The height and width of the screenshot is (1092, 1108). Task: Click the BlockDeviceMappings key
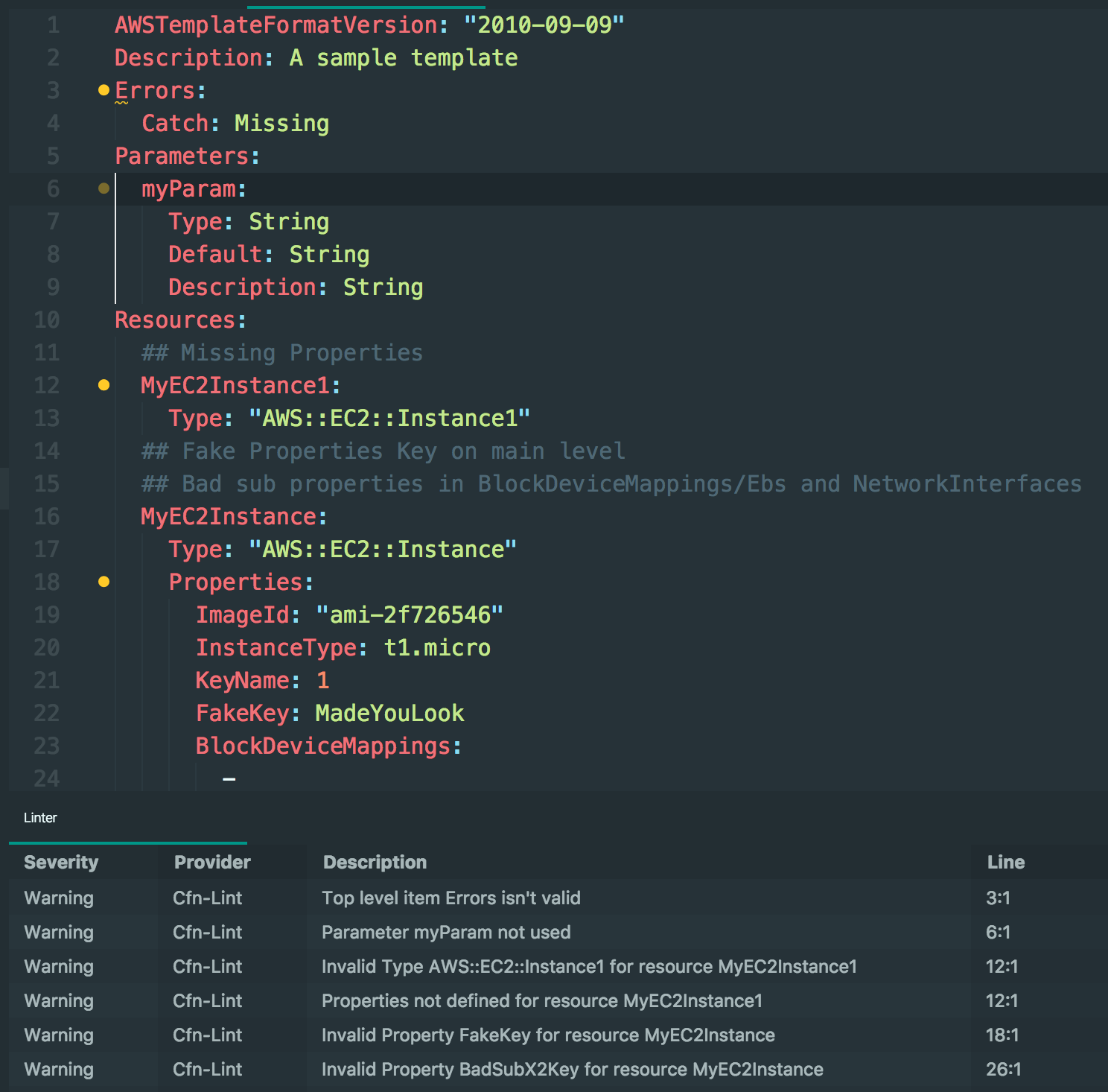point(322,746)
